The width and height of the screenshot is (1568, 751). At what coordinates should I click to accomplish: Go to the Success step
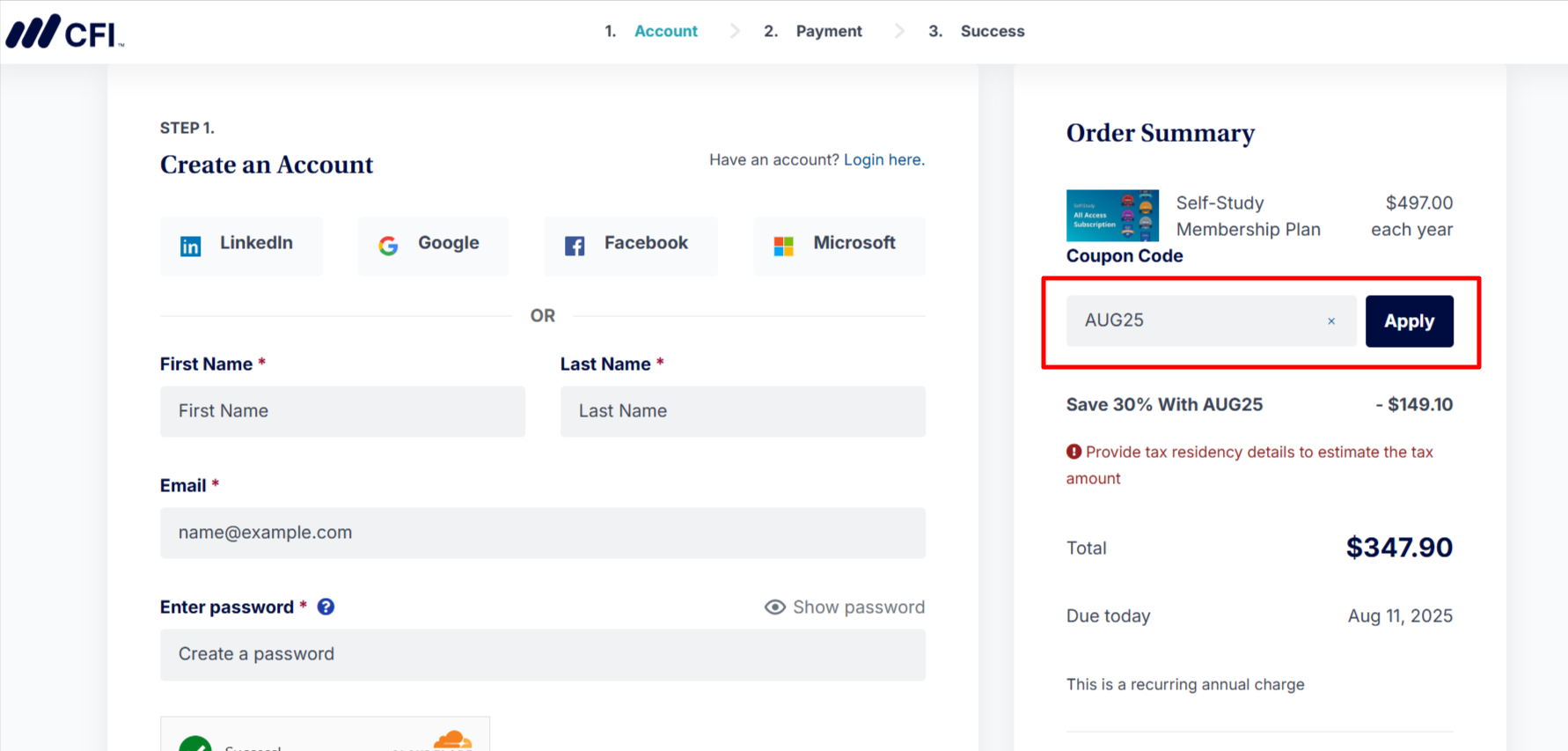pos(992,32)
